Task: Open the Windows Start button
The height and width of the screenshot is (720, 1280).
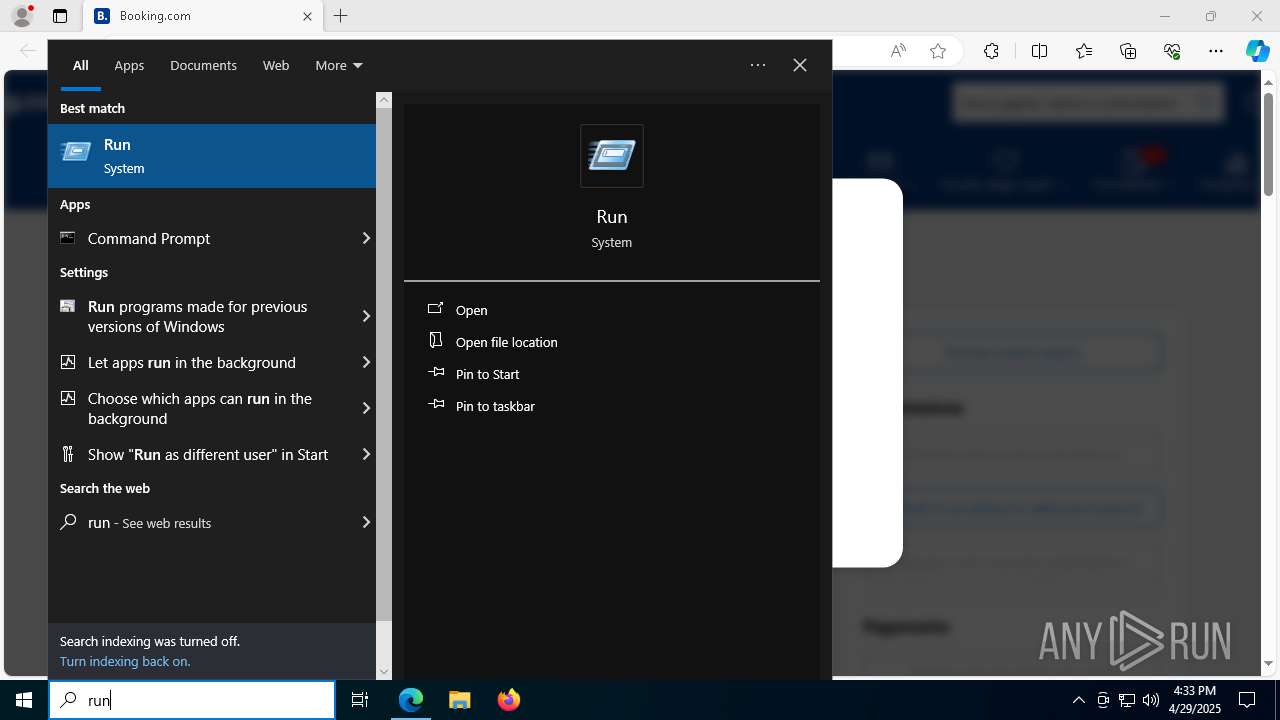Action: [x=24, y=700]
